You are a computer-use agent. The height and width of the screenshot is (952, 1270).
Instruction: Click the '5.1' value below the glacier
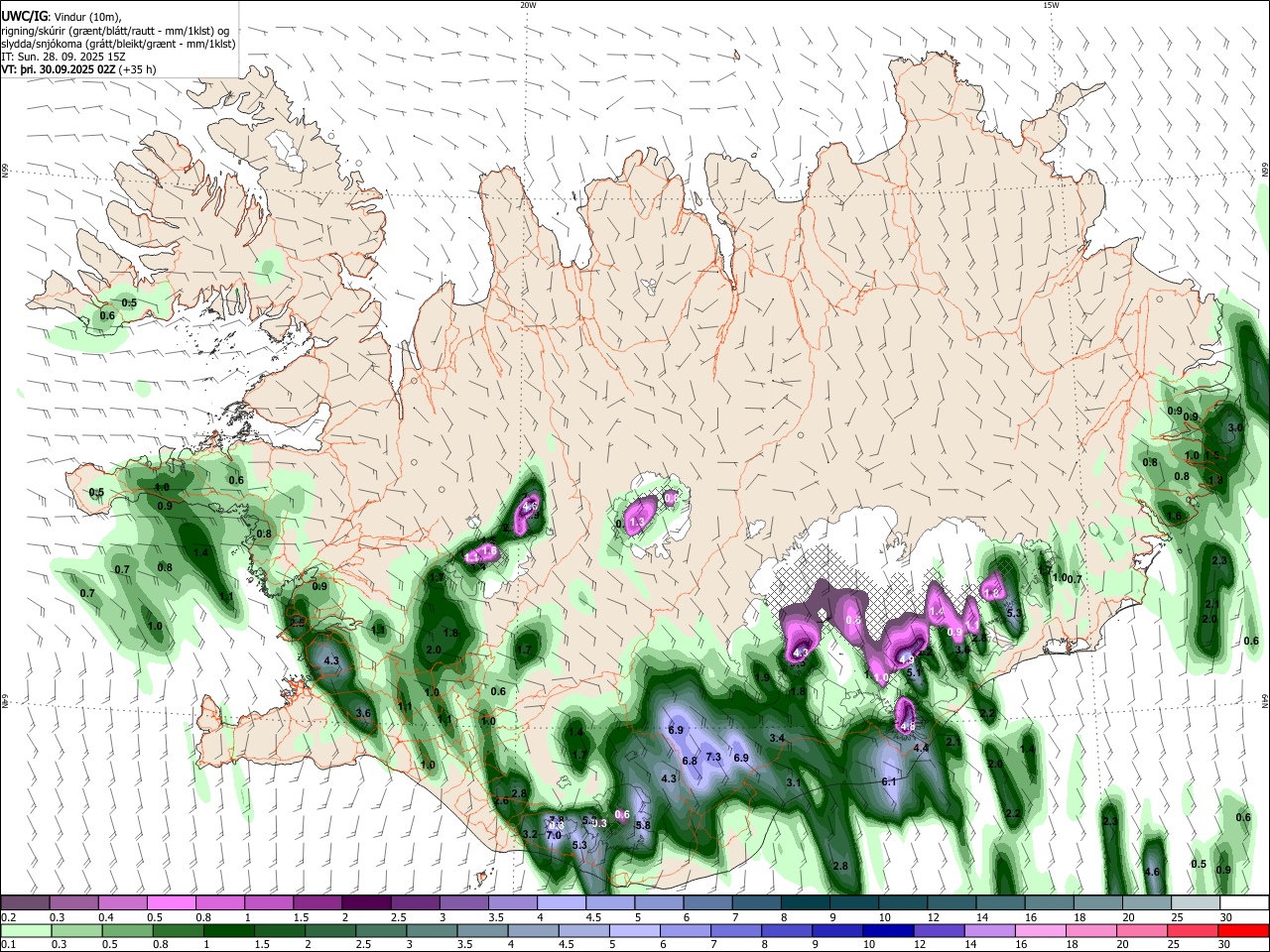click(x=915, y=671)
